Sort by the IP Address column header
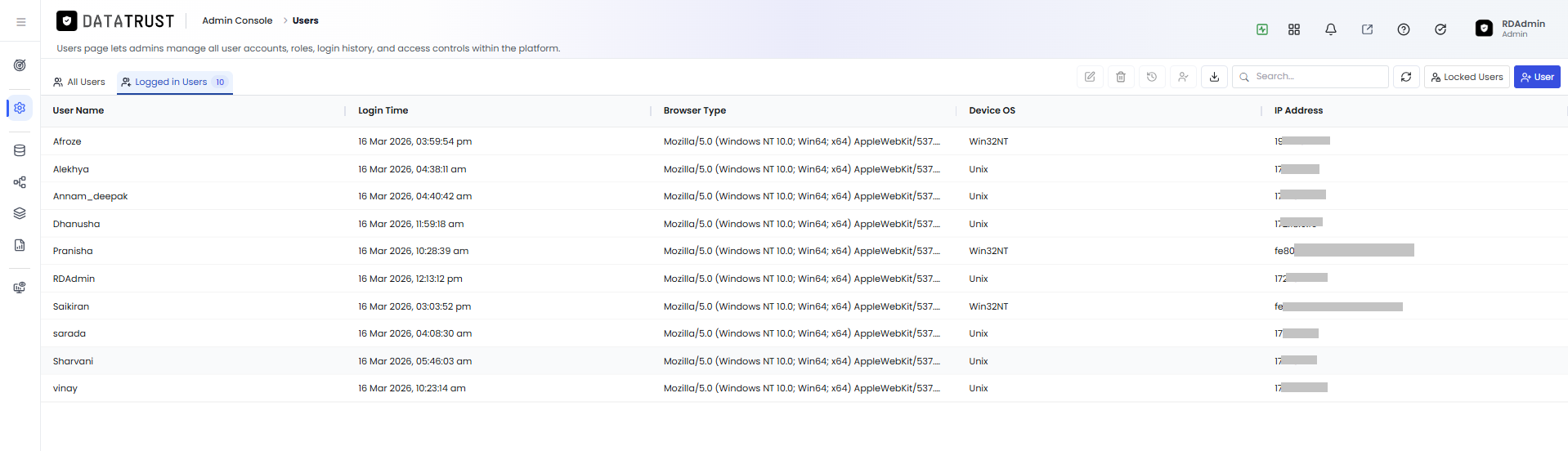This screenshot has width=1568, height=451. click(x=1298, y=110)
